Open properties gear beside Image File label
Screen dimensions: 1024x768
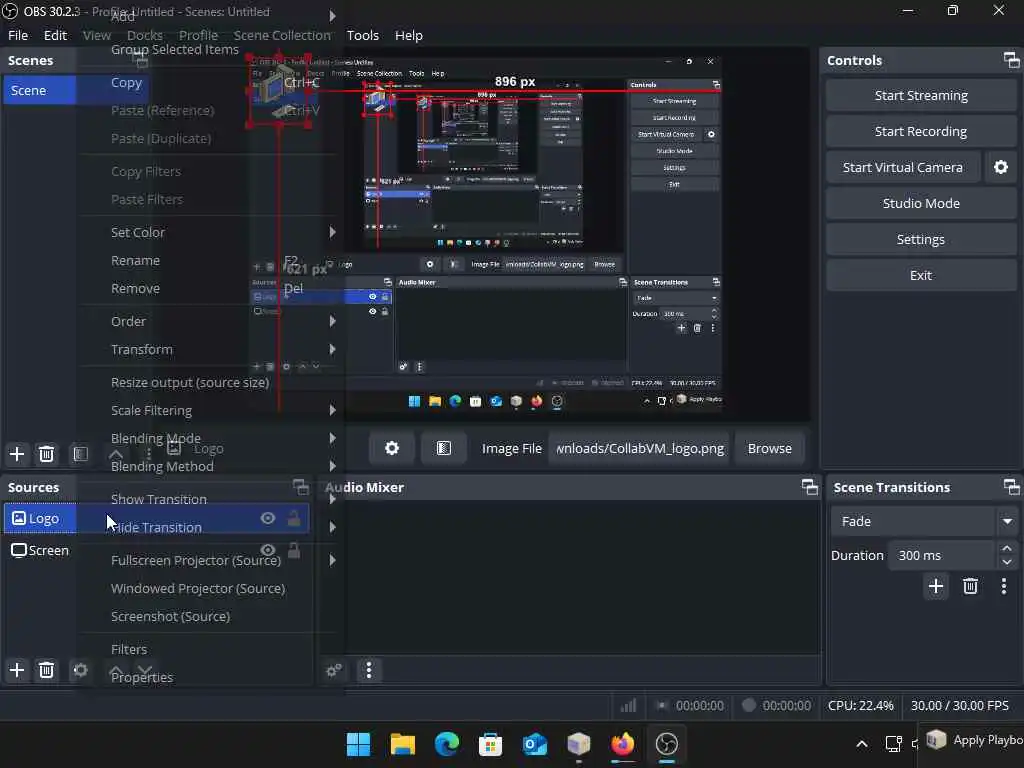tap(392, 448)
